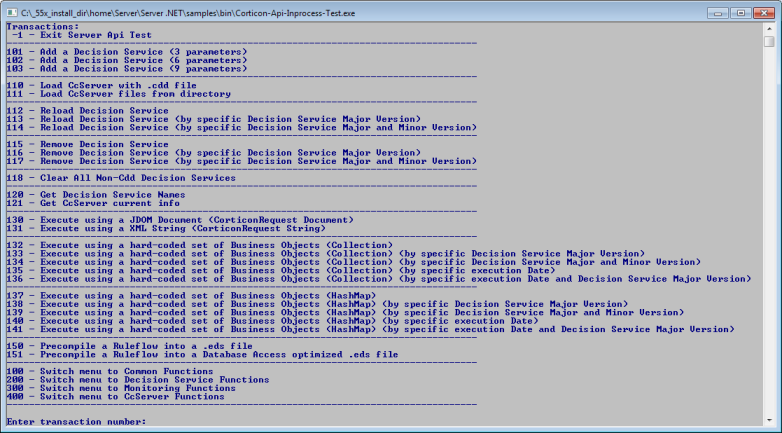Image resolution: width=782 pixels, height=433 pixels.
Task: Maximize the console window
Action: click(x=741, y=13)
